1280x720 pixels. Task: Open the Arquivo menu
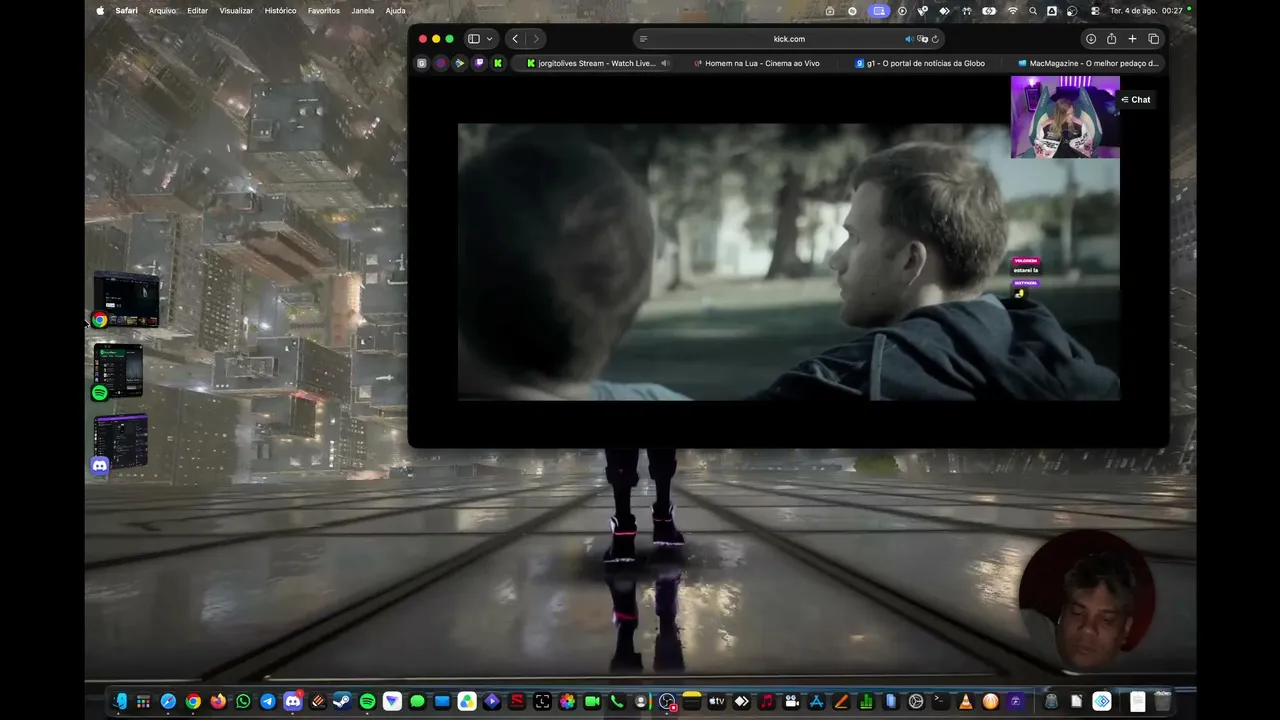(162, 11)
